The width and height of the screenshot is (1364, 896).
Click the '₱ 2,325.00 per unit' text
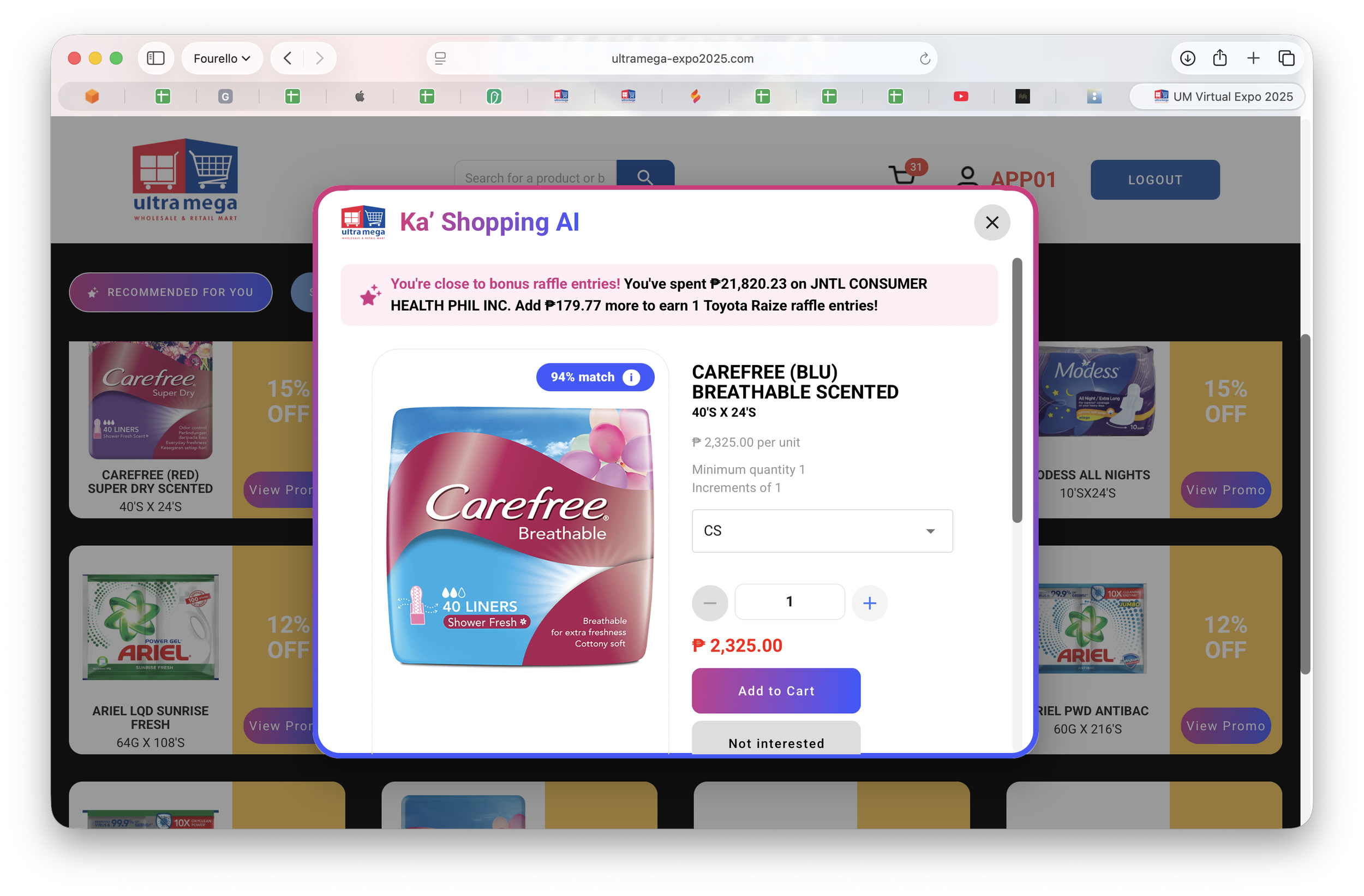(x=745, y=442)
